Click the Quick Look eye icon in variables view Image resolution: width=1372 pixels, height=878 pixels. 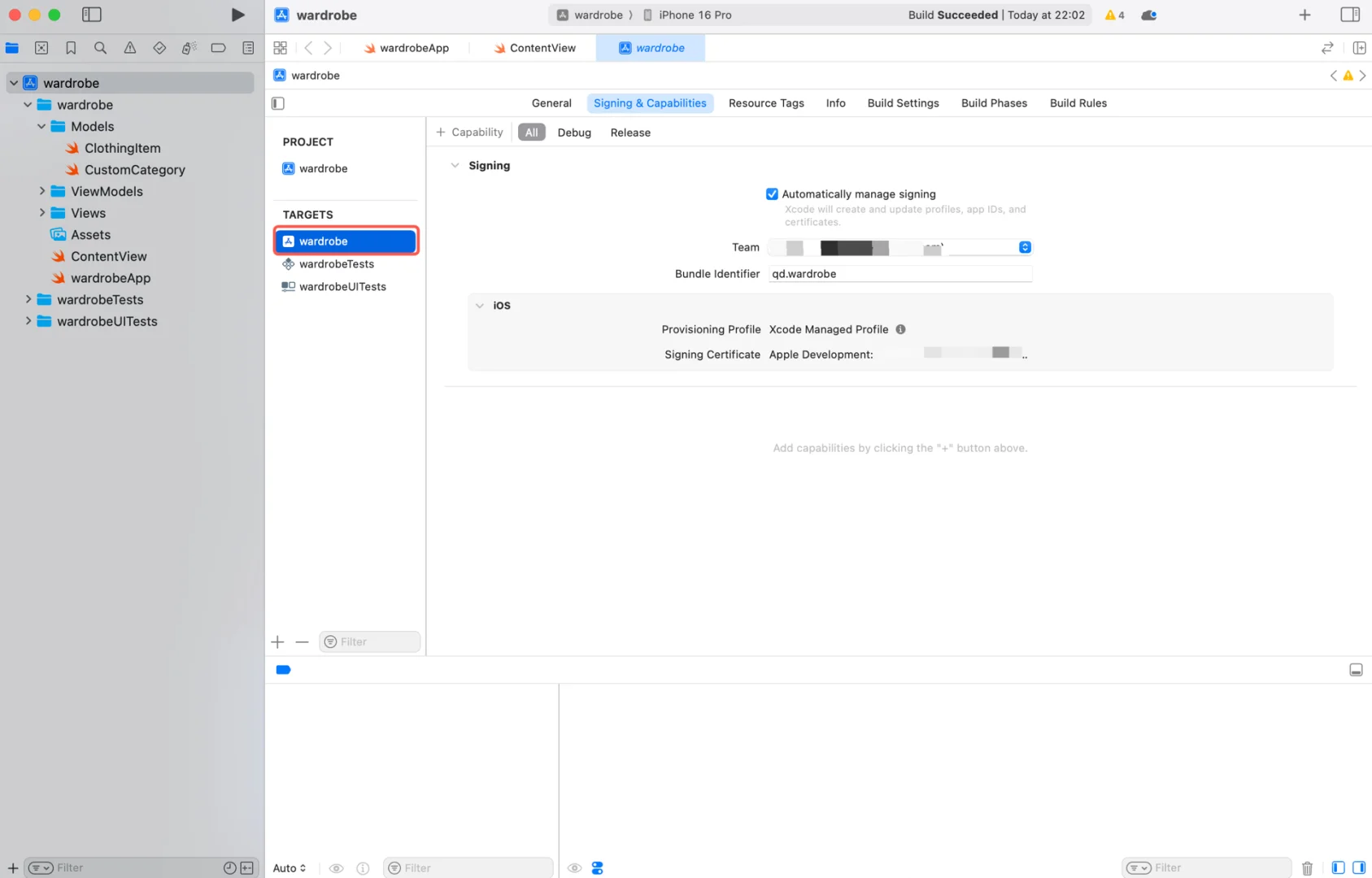coord(336,868)
